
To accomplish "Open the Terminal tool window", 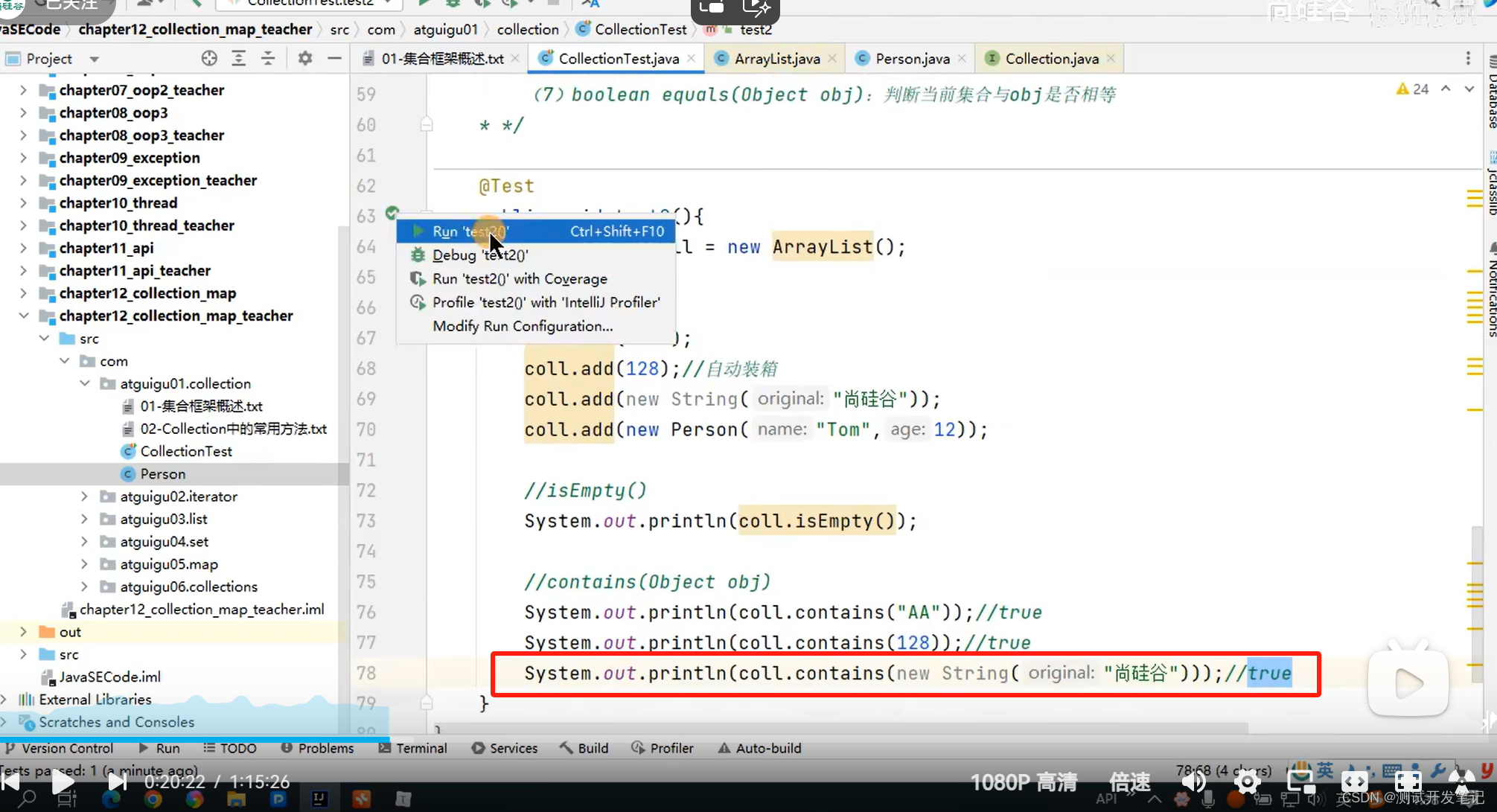I will point(413,748).
